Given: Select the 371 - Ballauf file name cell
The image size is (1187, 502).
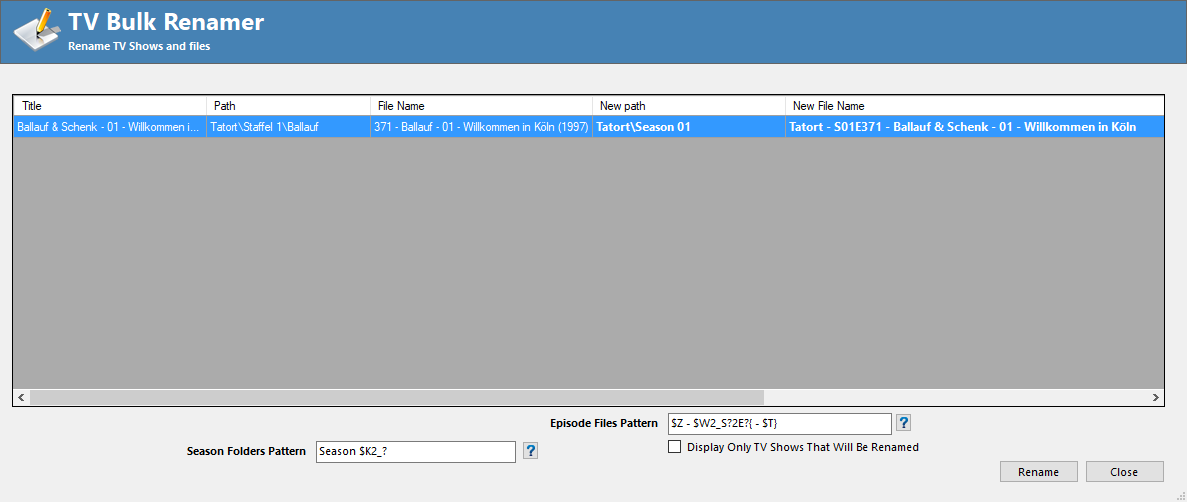Looking at the screenshot, I should click(x=481, y=126).
